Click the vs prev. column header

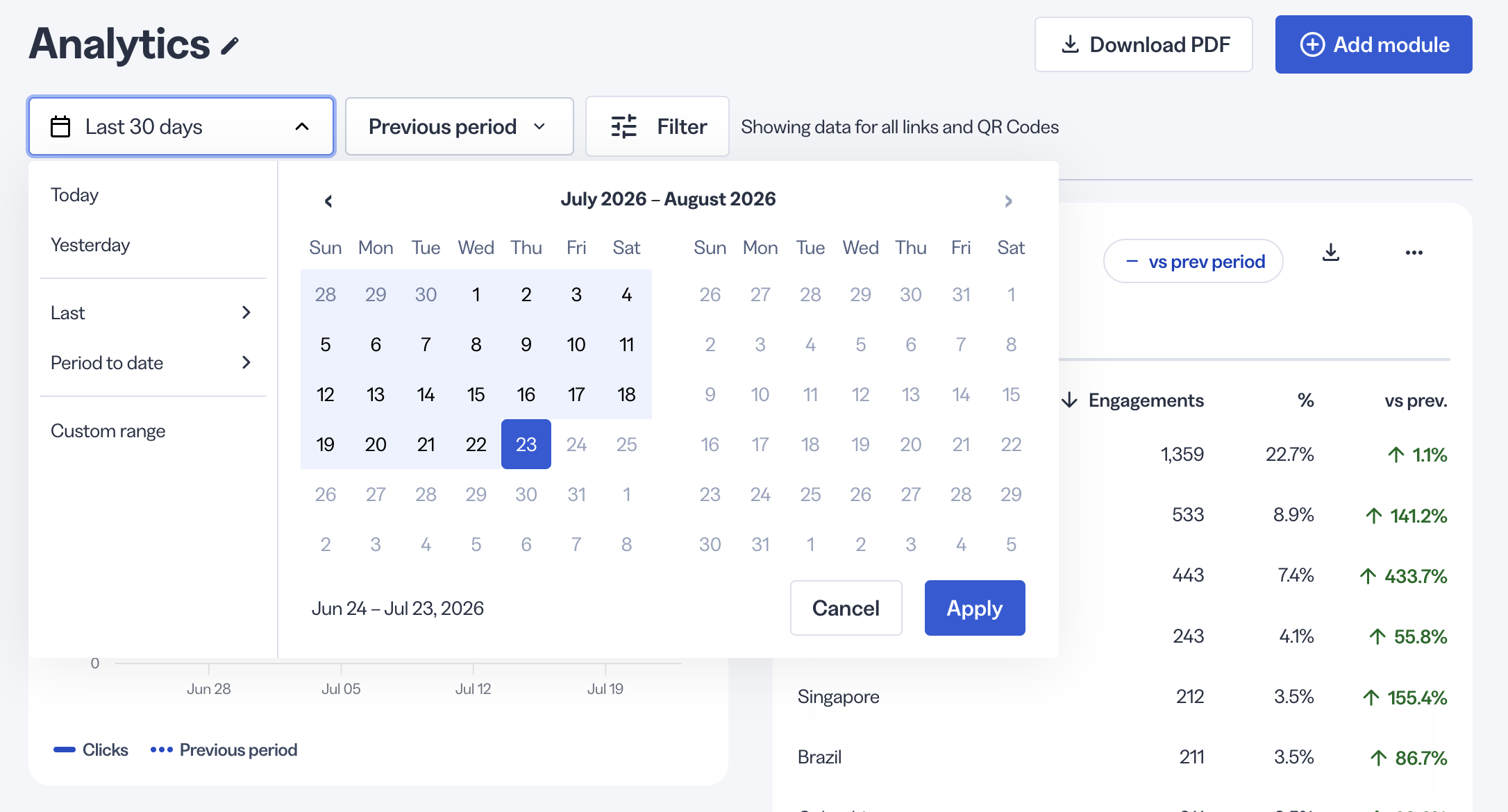point(1416,400)
